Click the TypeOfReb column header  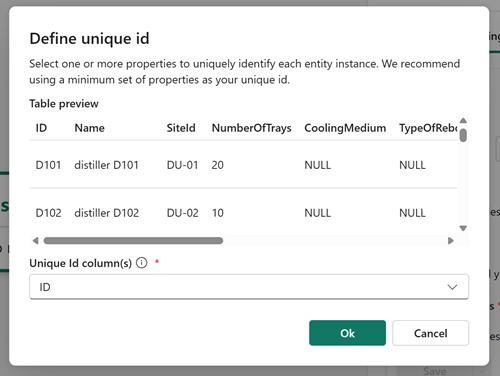pyautogui.click(x=428, y=128)
